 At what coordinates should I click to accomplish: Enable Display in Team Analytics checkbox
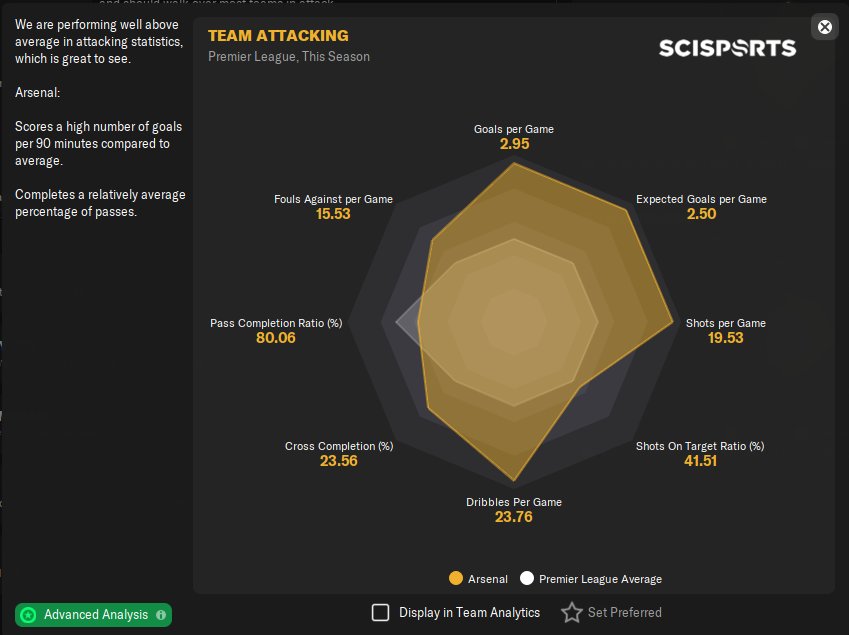tap(380, 612)
